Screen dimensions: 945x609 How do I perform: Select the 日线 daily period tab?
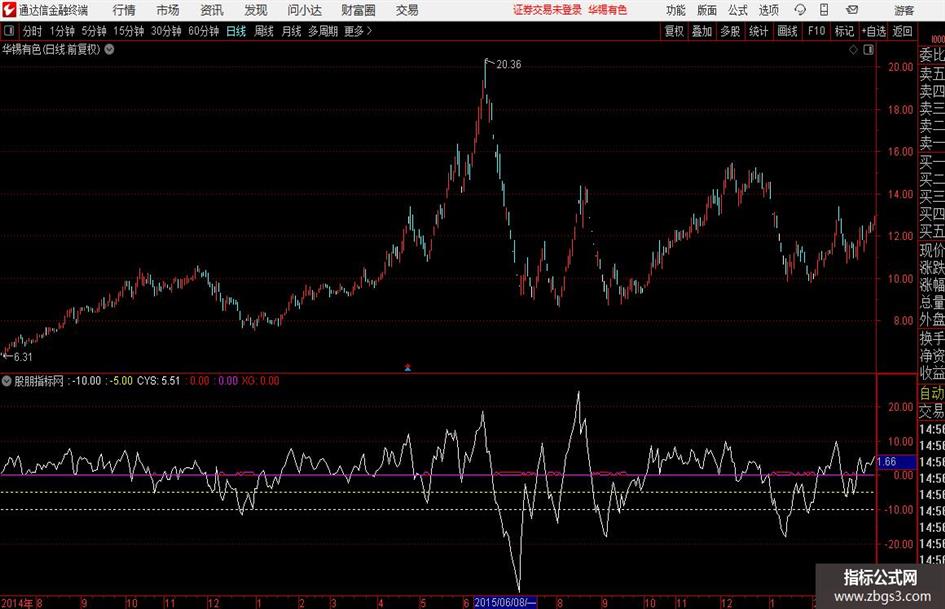pyautogui.click(x=236, y=31)
